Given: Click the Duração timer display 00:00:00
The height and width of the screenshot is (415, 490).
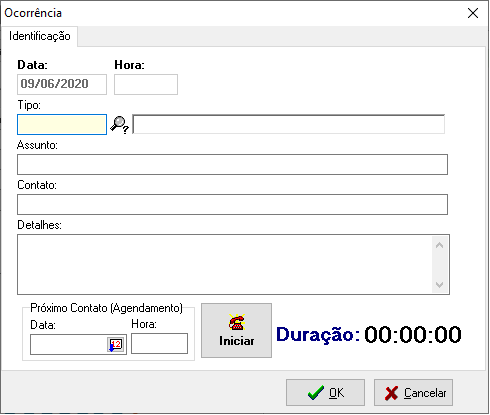Looking at the screenshot, I should (x=413, y=334).
